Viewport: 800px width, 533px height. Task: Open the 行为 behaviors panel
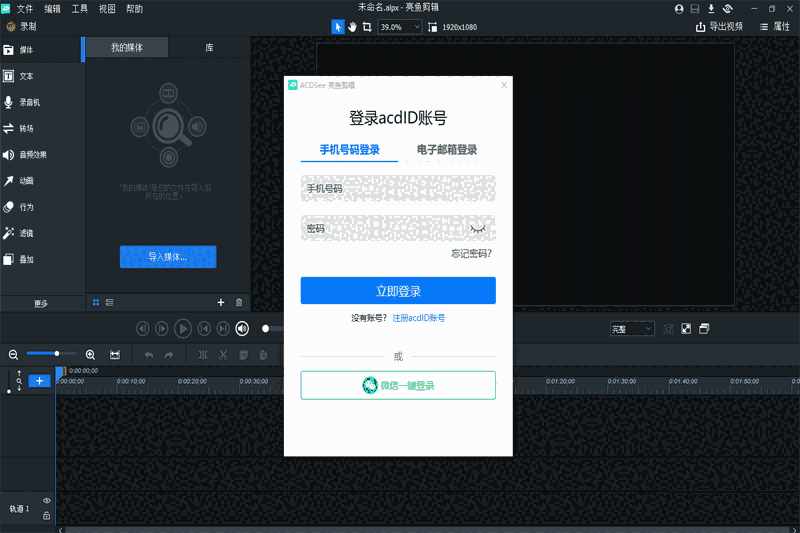point(42,207)
